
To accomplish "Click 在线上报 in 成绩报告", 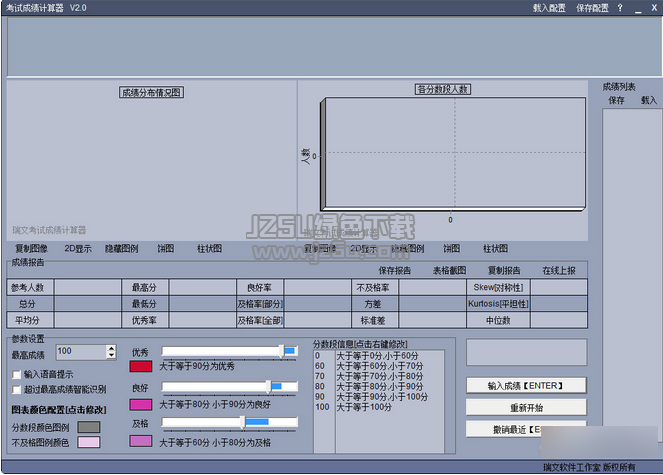I will [x=559, y=271].
